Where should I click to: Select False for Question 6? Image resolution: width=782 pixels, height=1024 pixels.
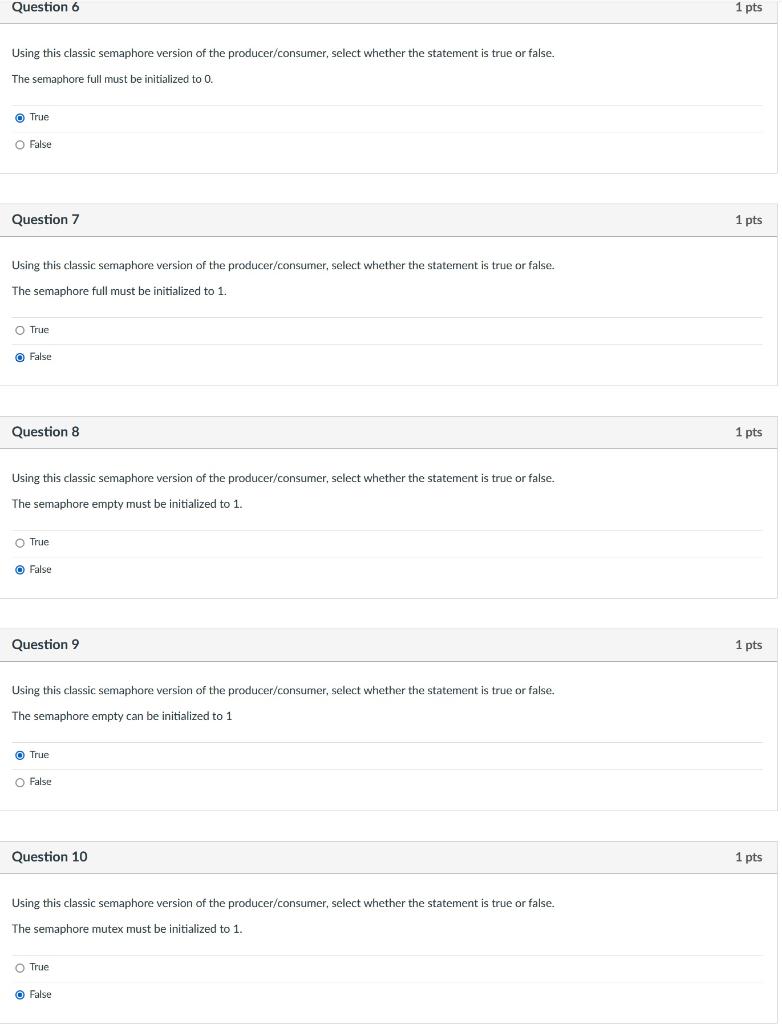click(20, 145)
